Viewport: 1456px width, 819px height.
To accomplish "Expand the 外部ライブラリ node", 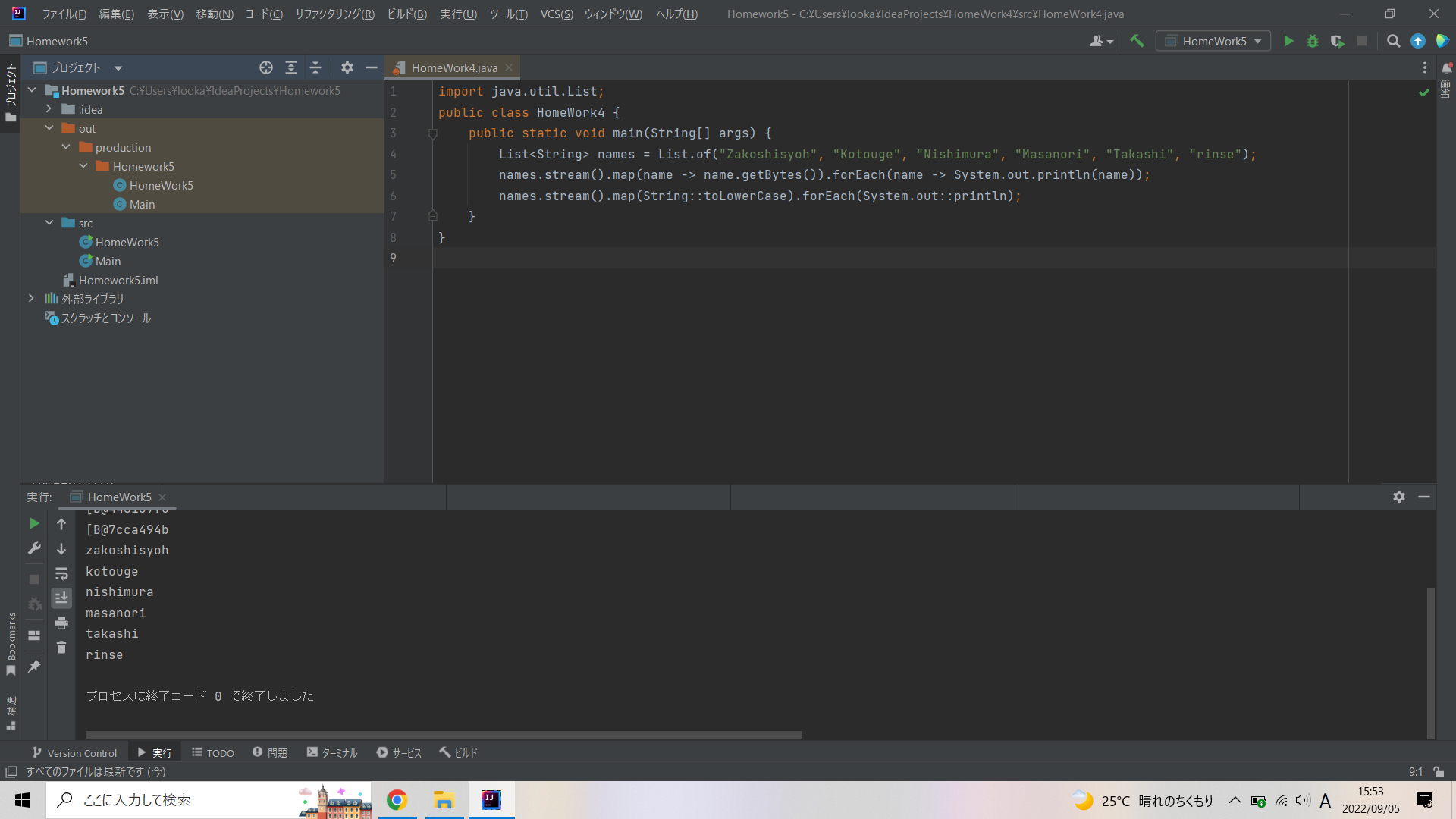I will click(31, 299).
